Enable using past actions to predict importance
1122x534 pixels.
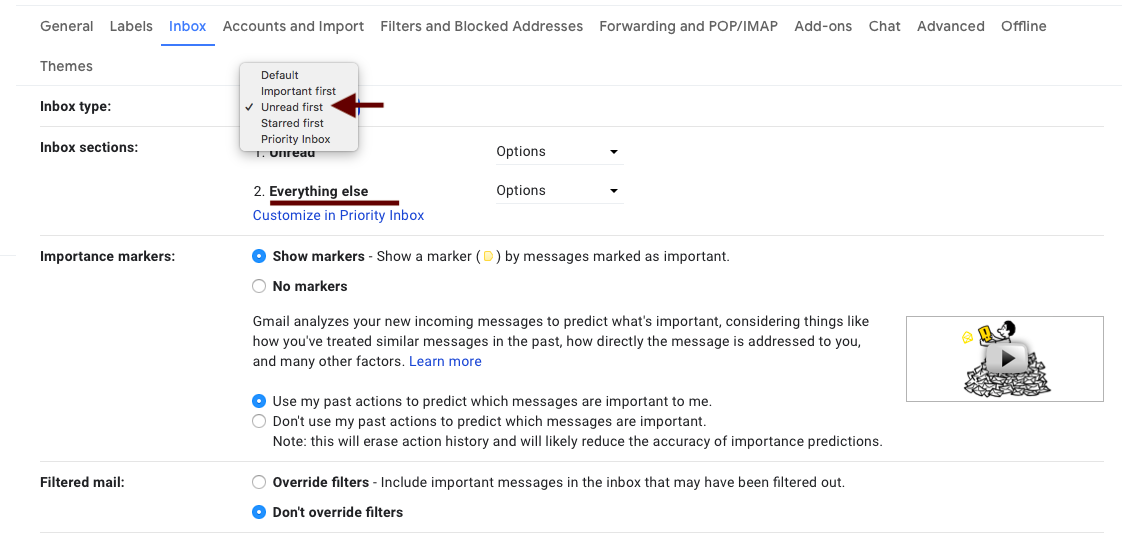(x=260, y=401)
